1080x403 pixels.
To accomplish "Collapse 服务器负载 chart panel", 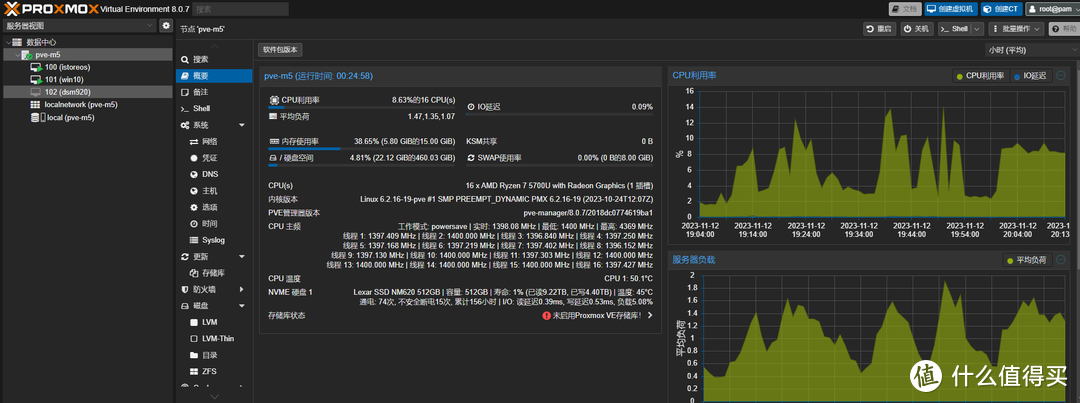I will 1061,260.
